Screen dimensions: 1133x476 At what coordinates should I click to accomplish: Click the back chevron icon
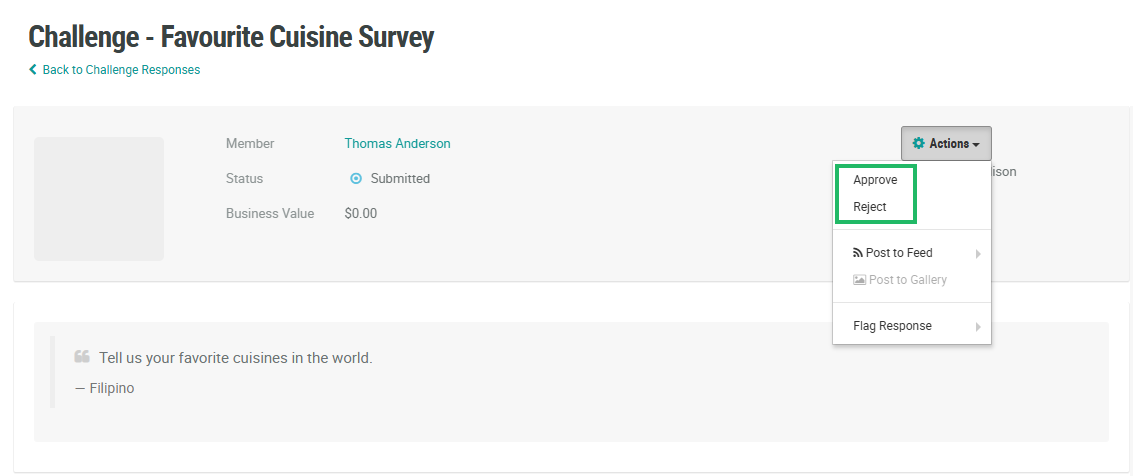(x=33, y=70)
